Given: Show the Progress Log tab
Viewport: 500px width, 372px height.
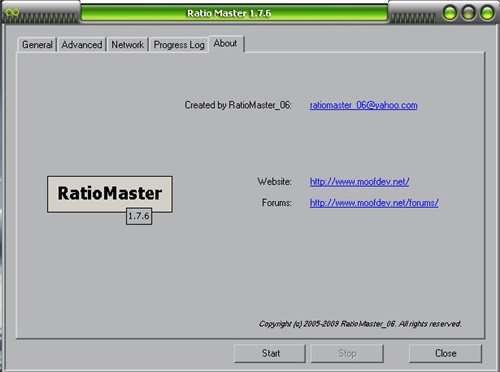Looking at the screenshot, I should tap(179, 45).
